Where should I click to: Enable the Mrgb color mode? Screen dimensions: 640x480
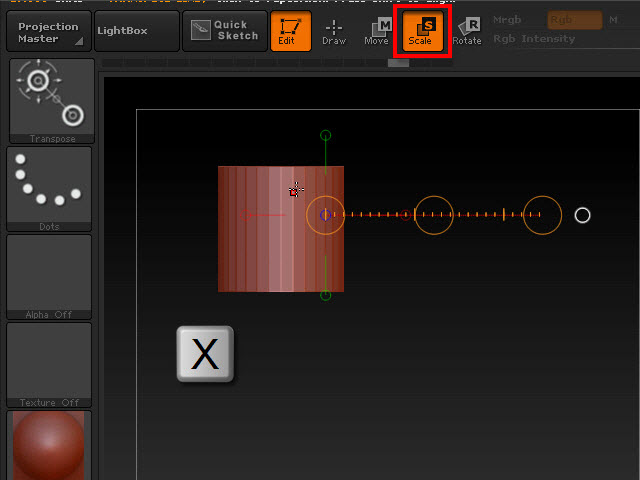[507, 20]
